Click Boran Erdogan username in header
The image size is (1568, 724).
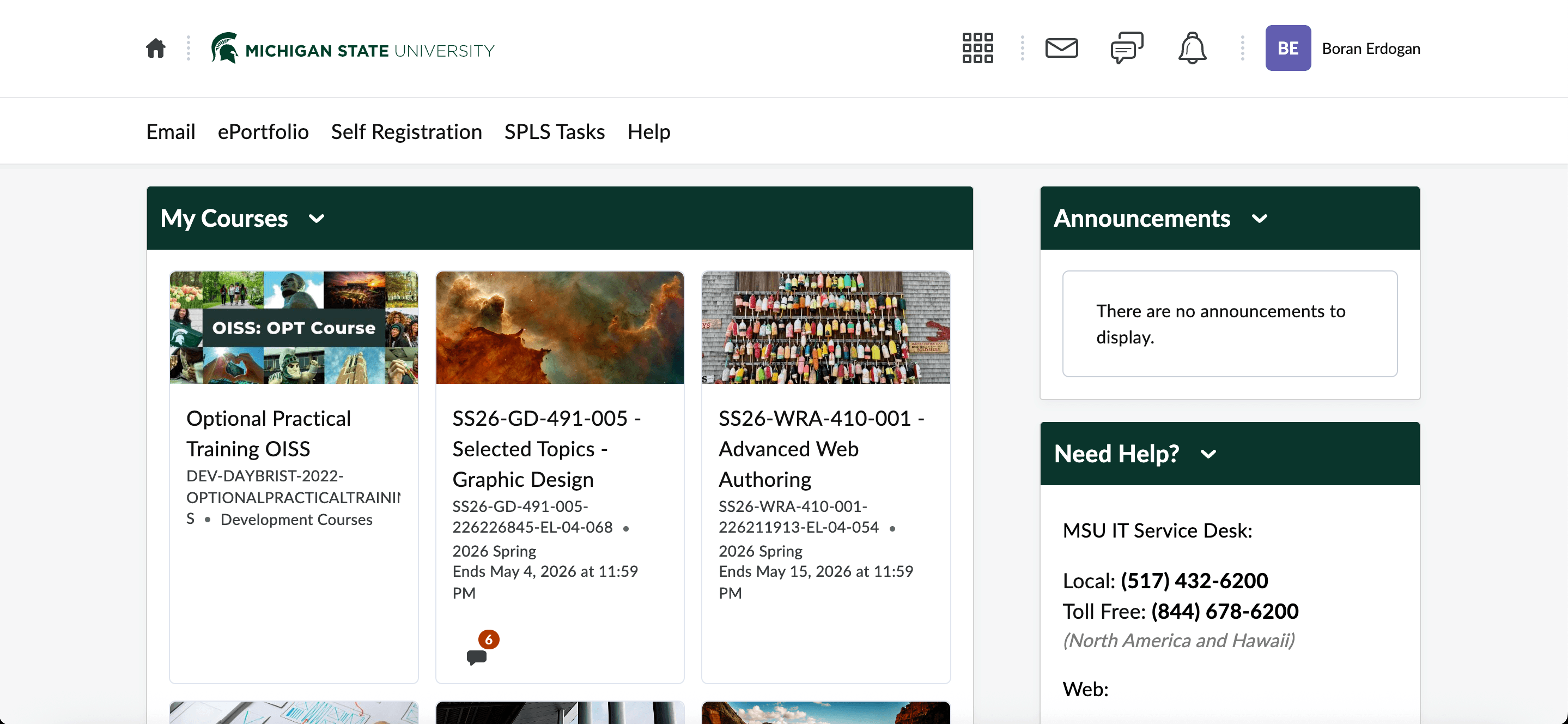[x=1371, y=49]
